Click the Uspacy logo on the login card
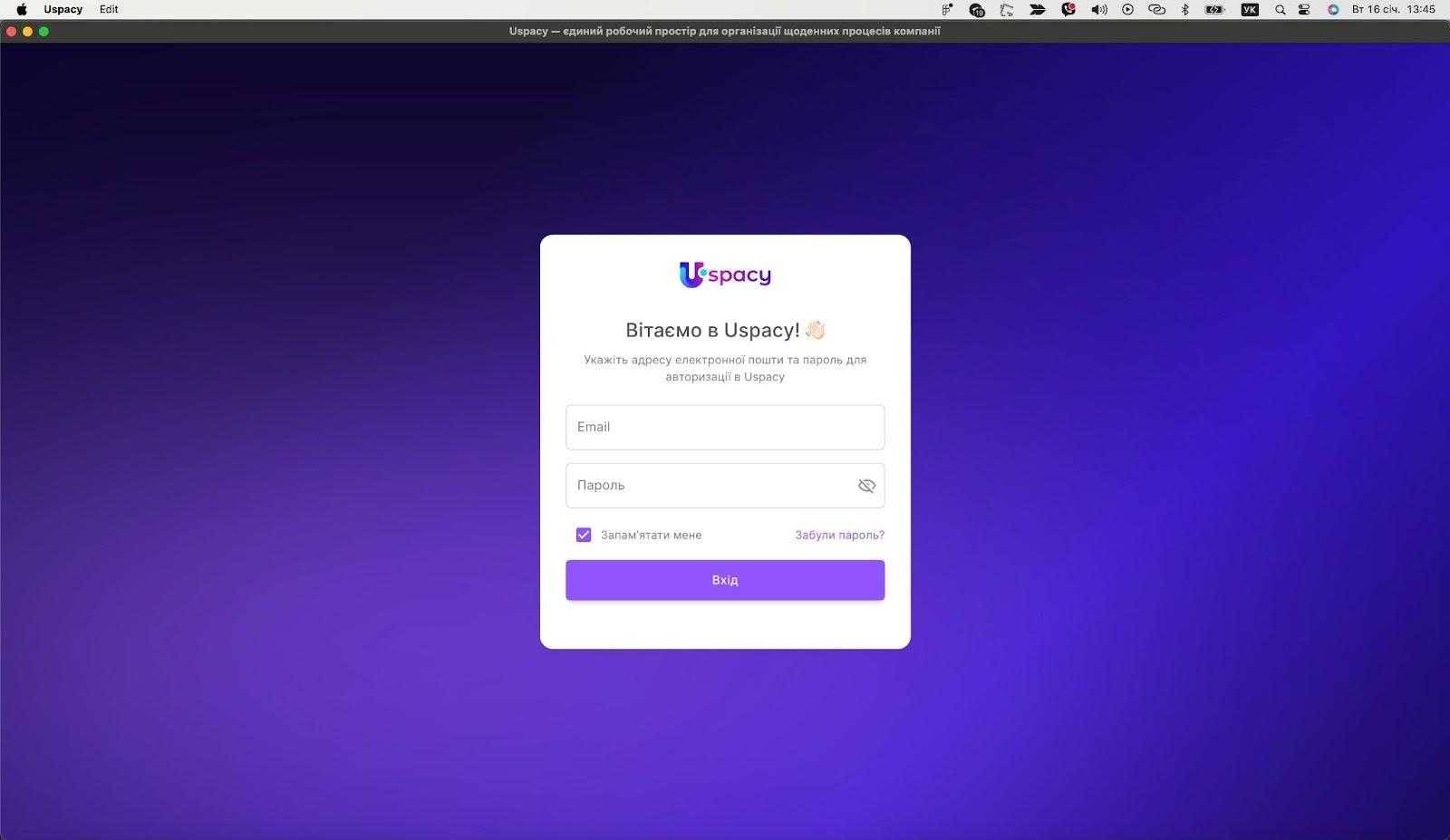The width and height of the screenshot is (1450, 840). (x=725, y=275)
